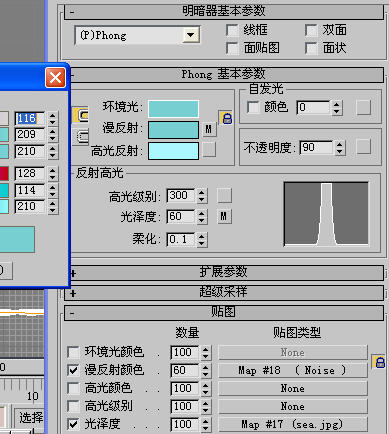
Task: Click the blank map button beside 高光级别 300
Action: pos(224,195)
